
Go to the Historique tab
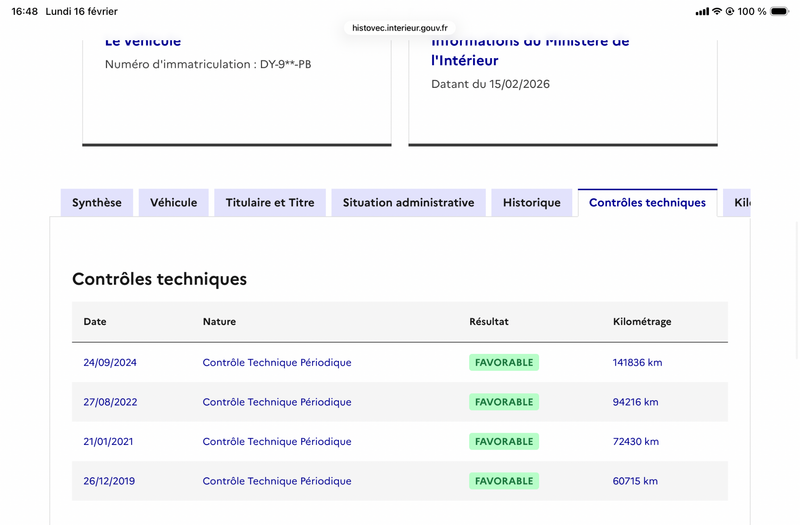(532, 203)
